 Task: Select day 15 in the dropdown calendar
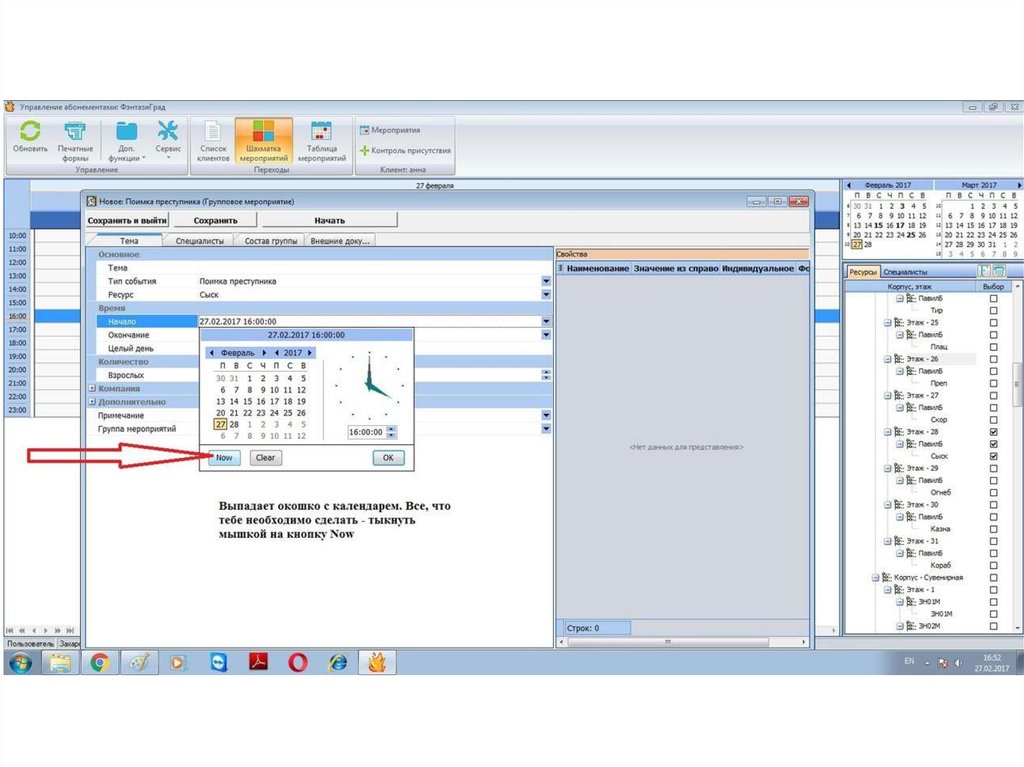click(x=248, y=401)
